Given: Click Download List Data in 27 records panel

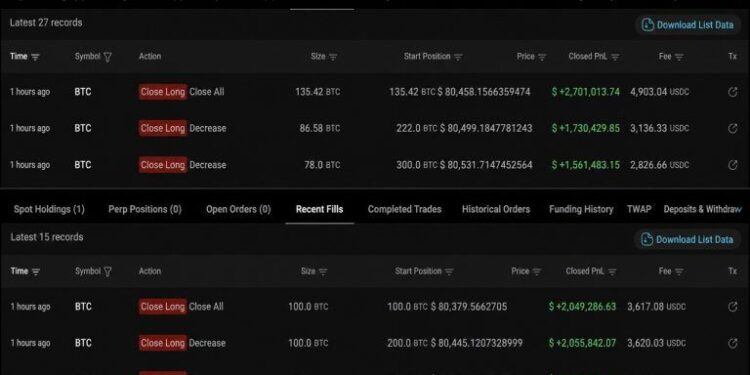Looking at the screenshot, I should [x=688, y=25].
